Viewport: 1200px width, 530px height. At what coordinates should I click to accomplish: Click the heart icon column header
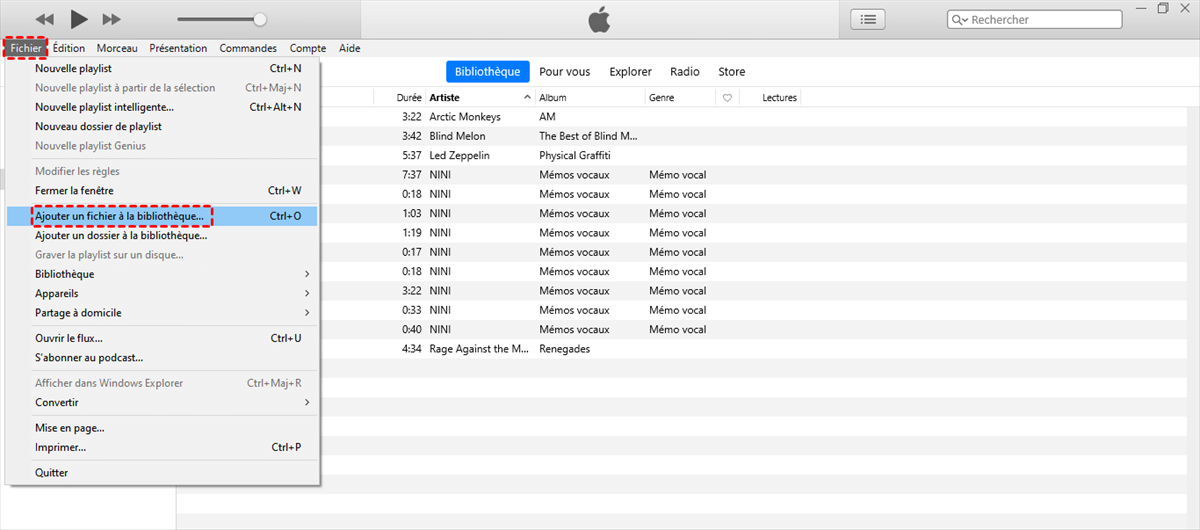(727, 98)
